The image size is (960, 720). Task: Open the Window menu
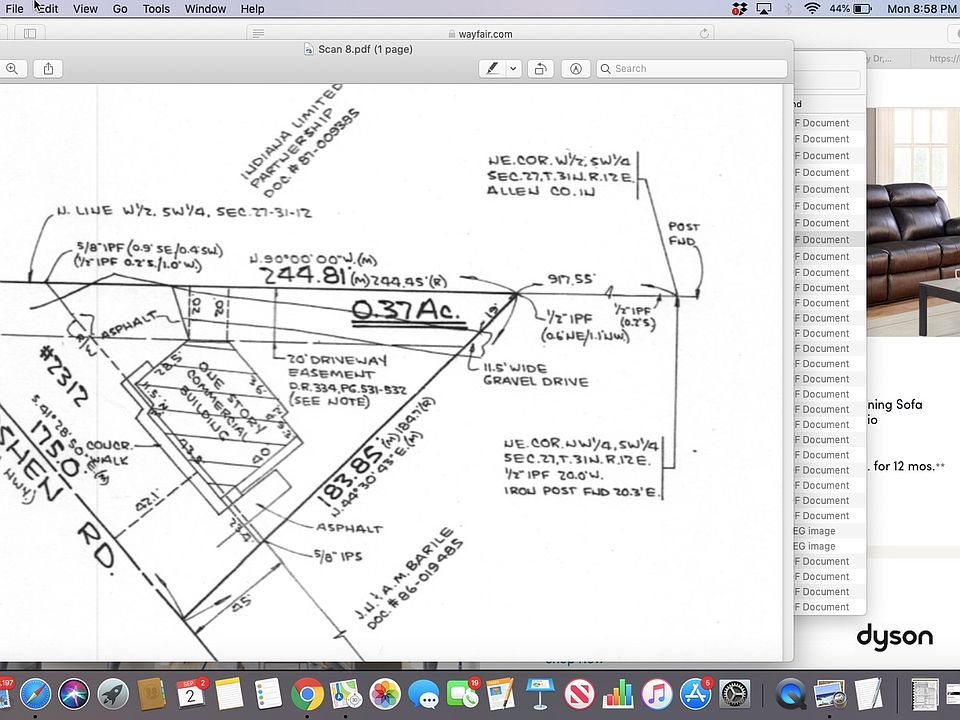point(205,8)
